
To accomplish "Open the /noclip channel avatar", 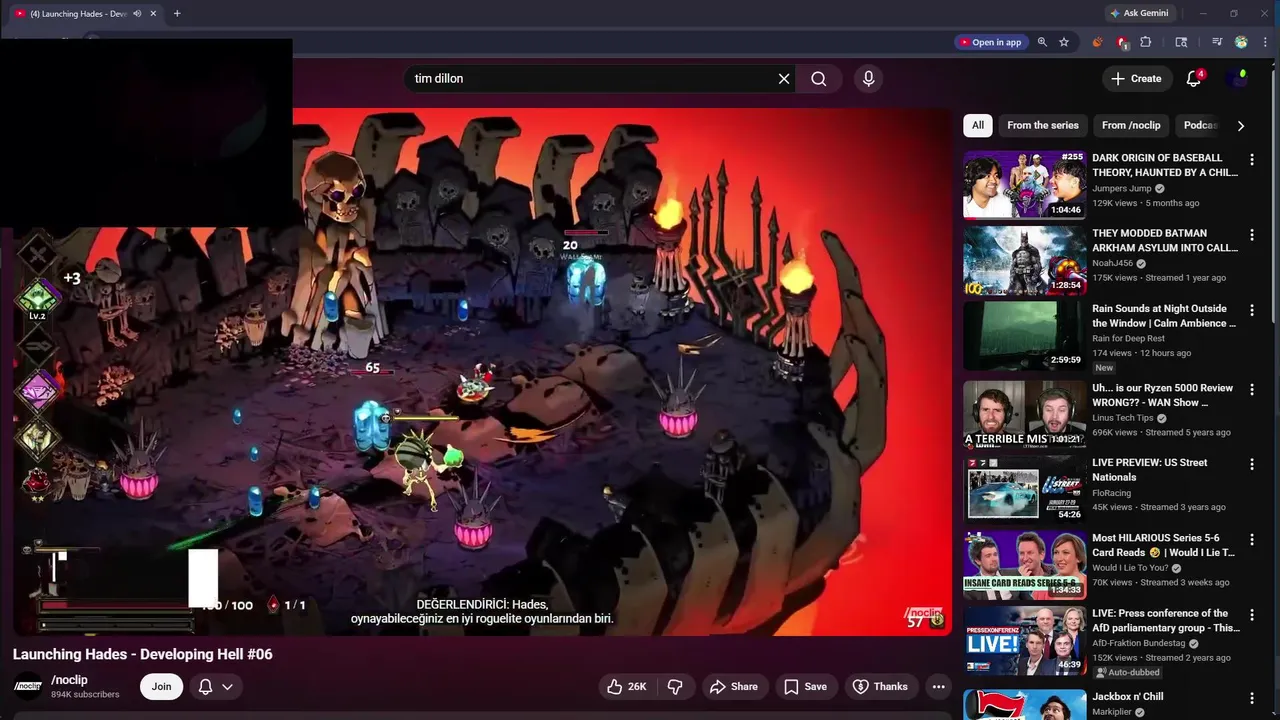I will point(28,686).
